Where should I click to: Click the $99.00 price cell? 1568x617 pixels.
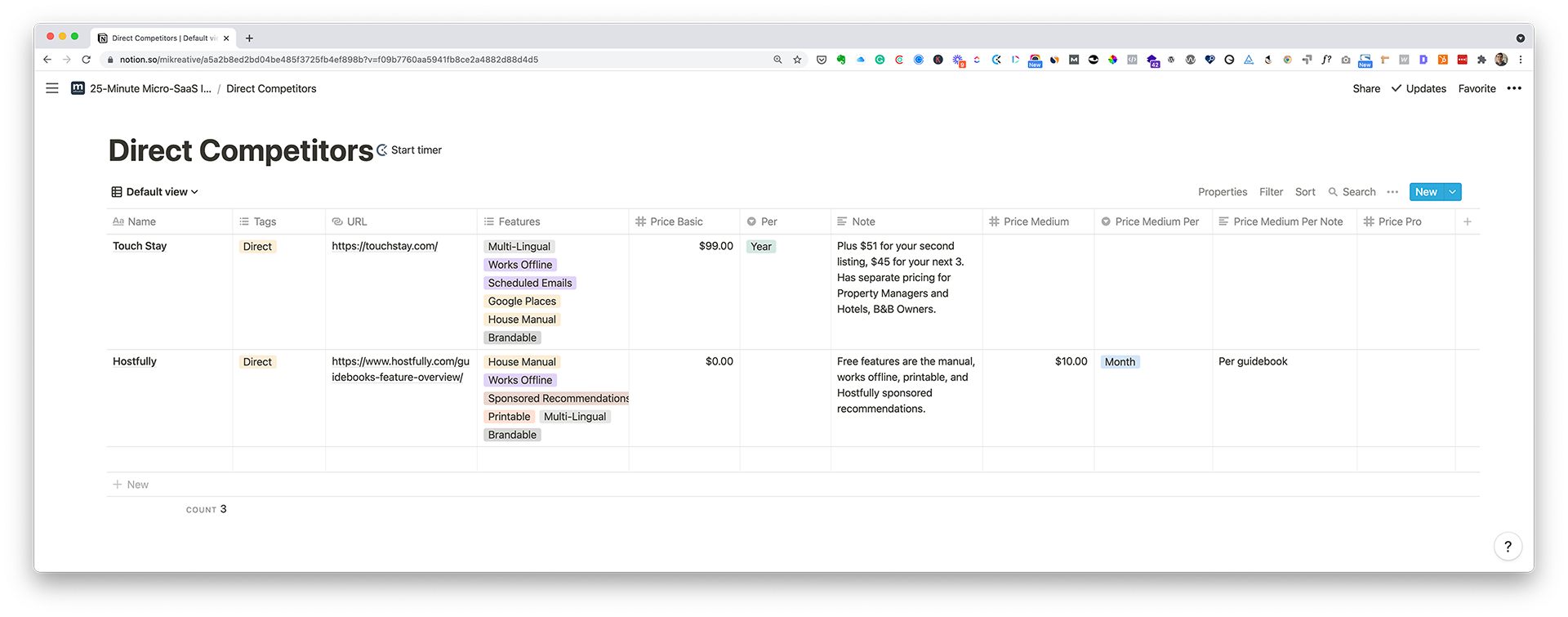click(x=684, y=292)
